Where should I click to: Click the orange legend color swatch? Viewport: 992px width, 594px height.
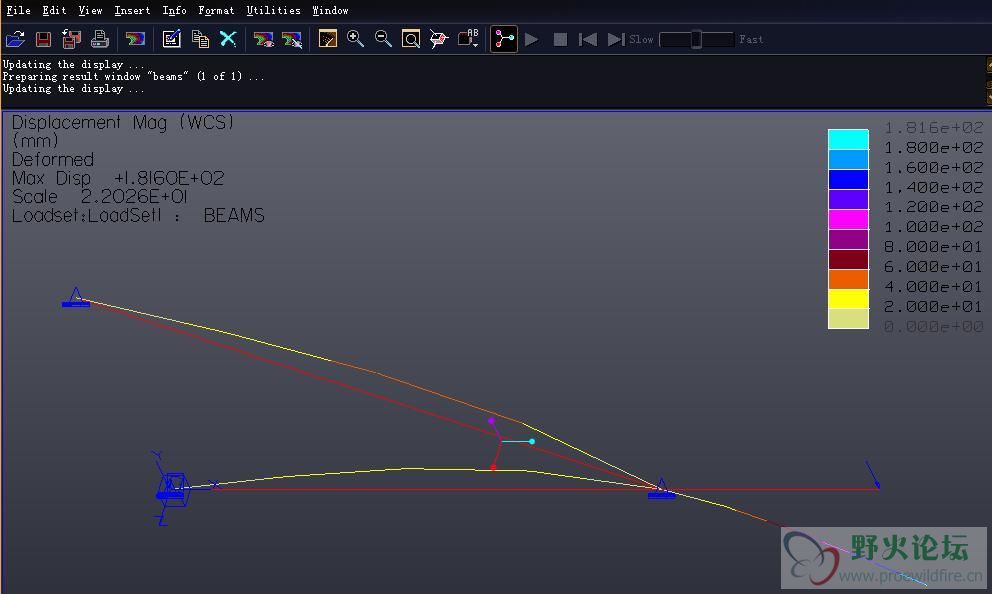[x=848, y=279]
